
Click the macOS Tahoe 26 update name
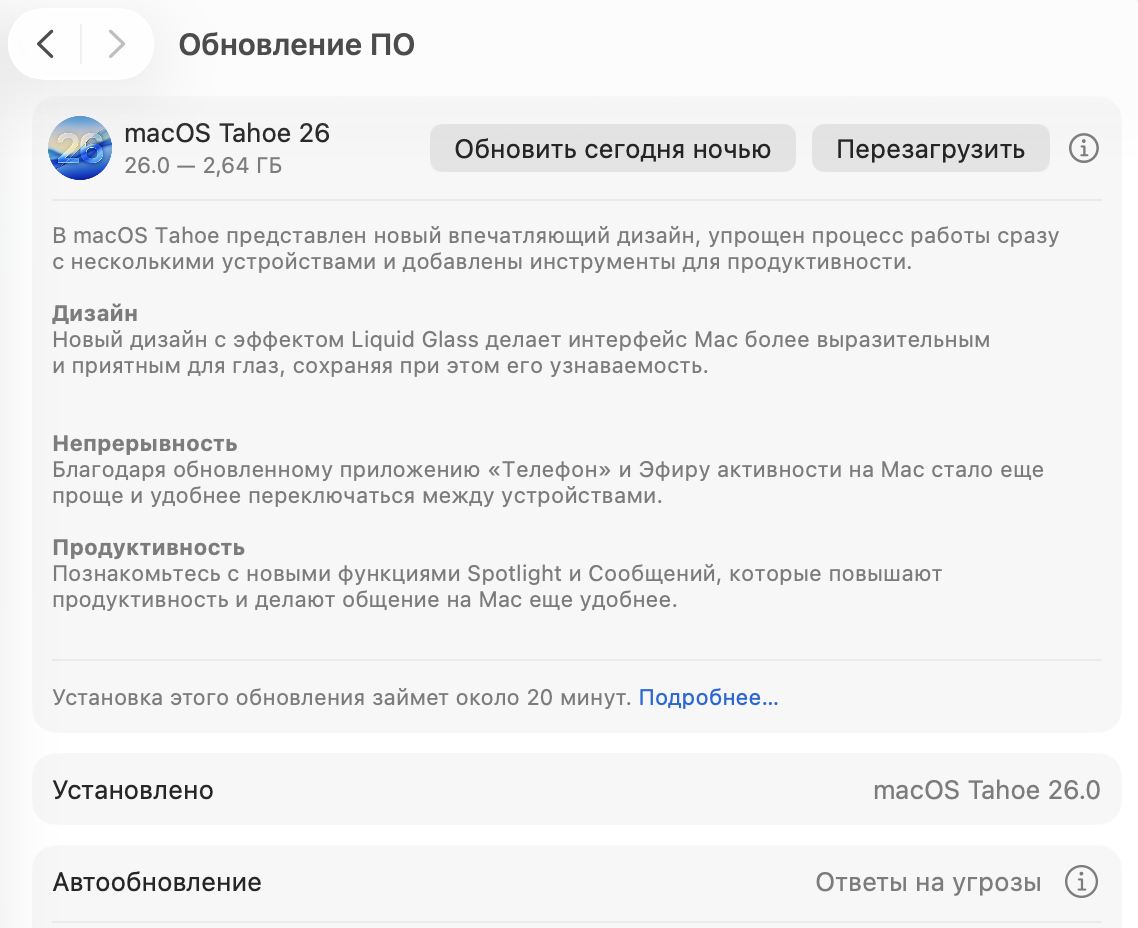point(227,134)
